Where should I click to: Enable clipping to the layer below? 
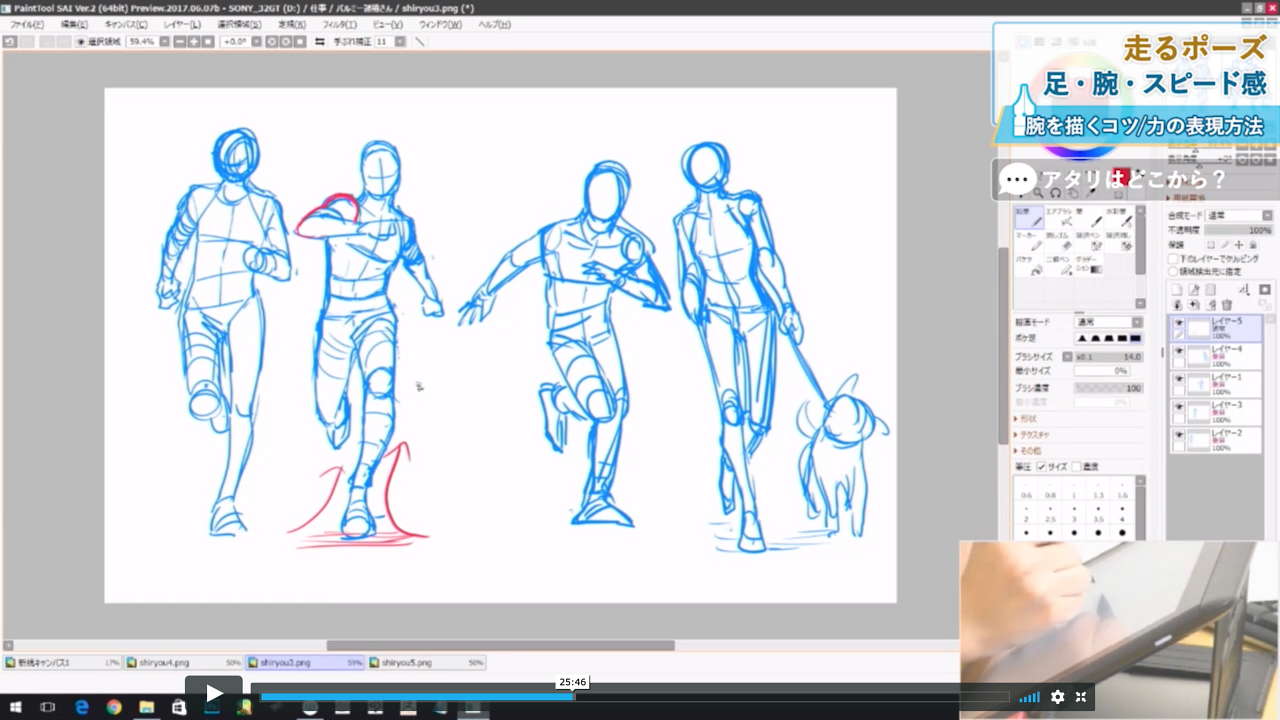tap(1173, 258)
